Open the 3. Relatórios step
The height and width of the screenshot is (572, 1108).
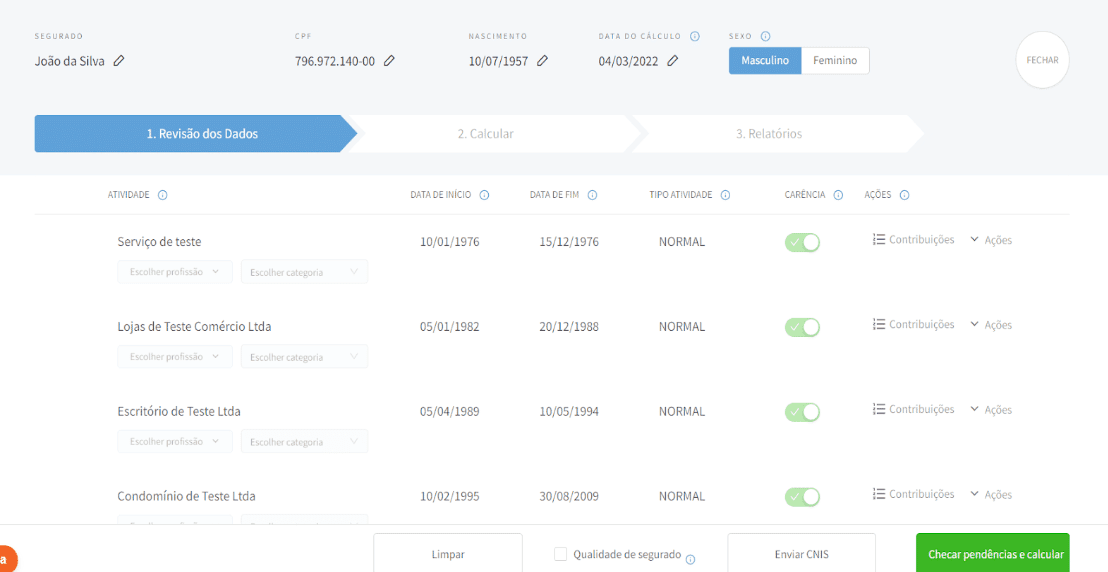click(769, 134)
